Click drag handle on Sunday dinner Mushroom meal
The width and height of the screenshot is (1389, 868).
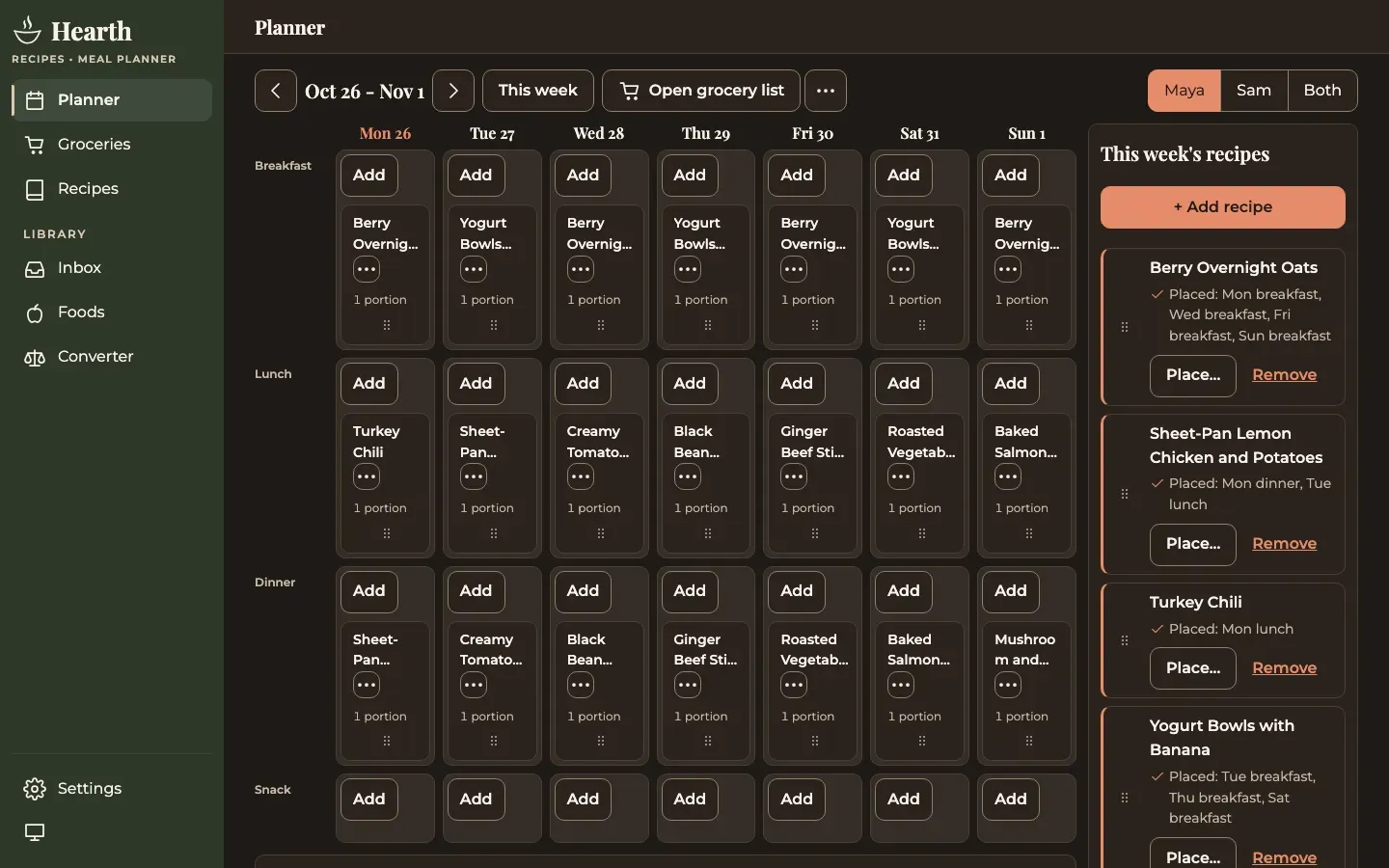[1029, 741]
